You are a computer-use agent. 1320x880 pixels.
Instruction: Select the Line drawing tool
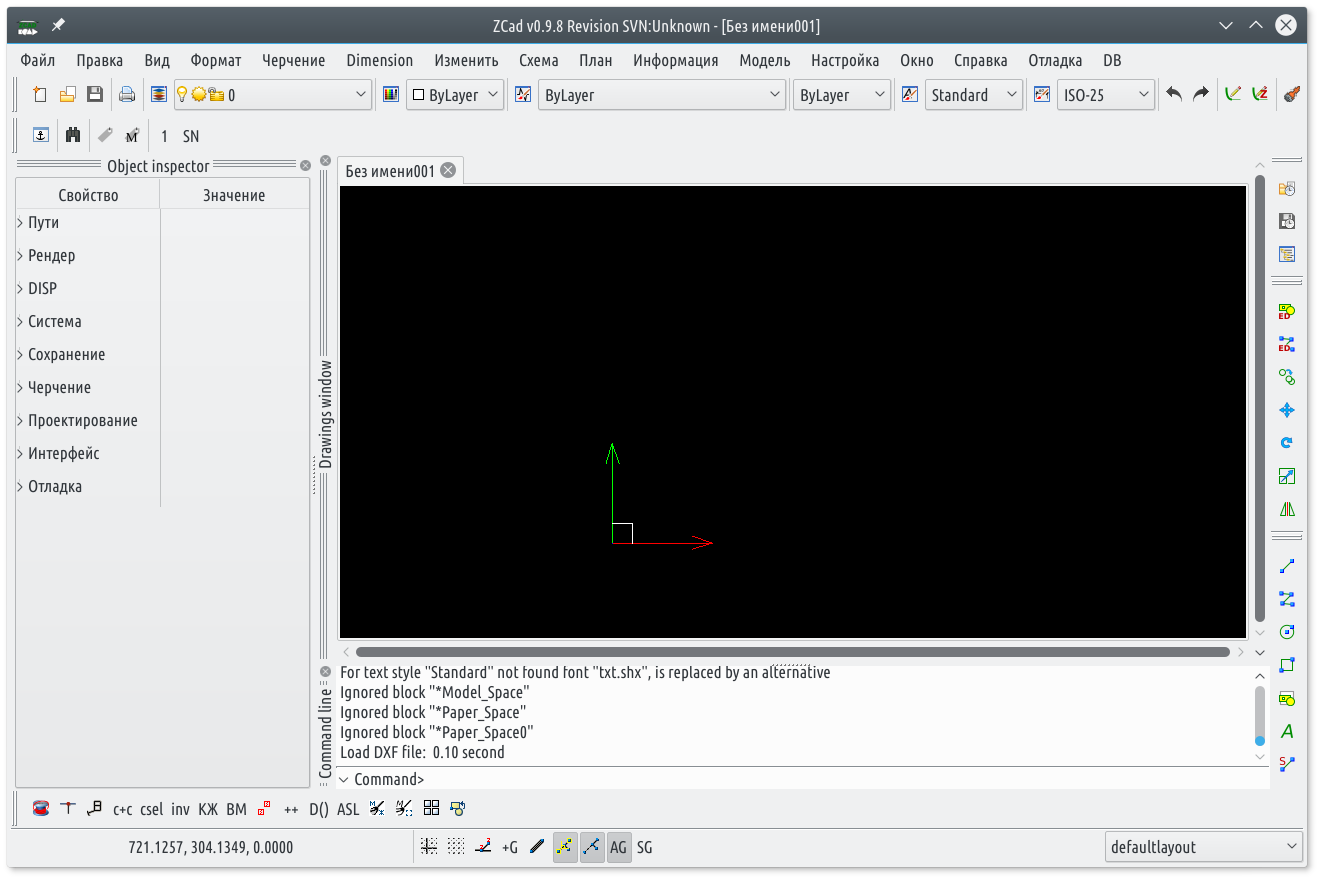tap(1287, 566)
